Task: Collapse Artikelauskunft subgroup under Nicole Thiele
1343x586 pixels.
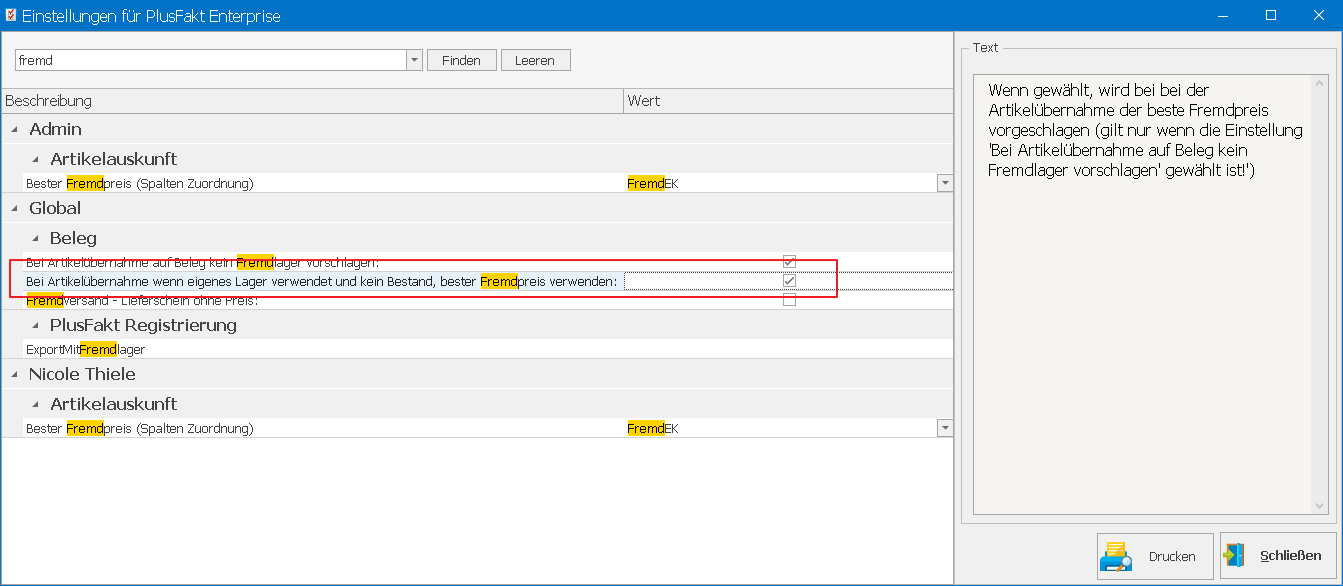Action: click(36, 404)
